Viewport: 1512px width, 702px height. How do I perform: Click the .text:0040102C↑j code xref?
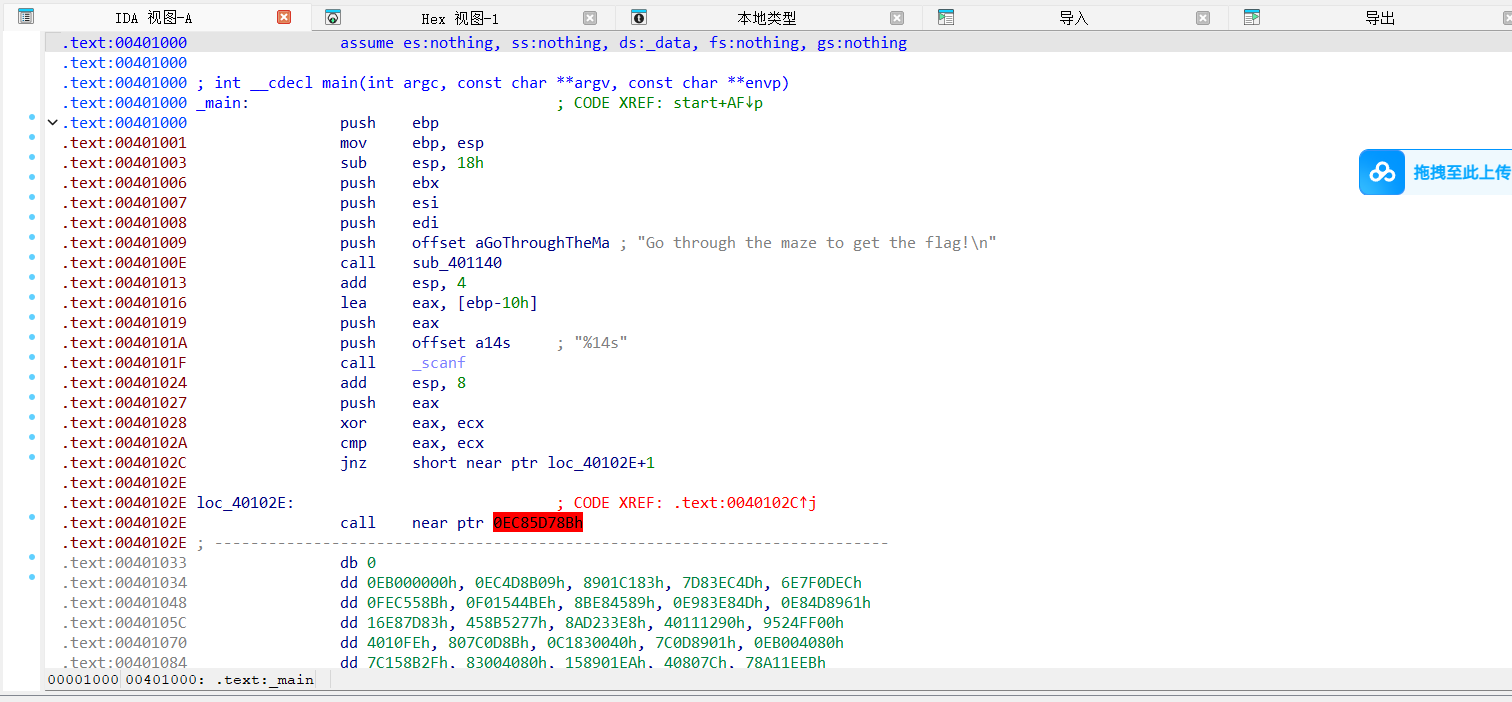point(746,503)
